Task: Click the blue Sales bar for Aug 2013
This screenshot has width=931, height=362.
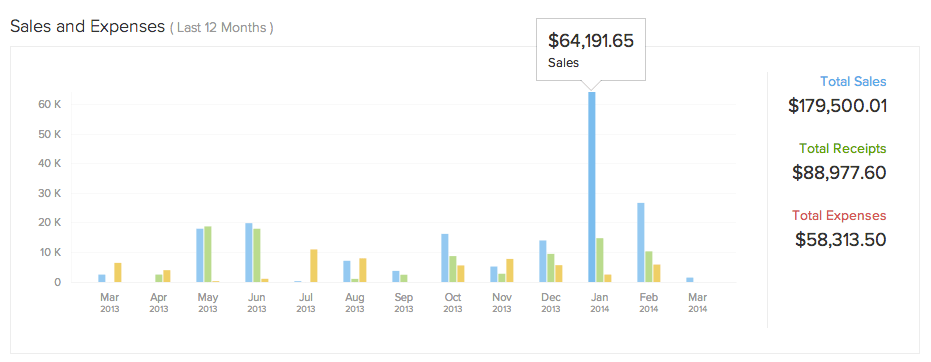Action: 347,272
